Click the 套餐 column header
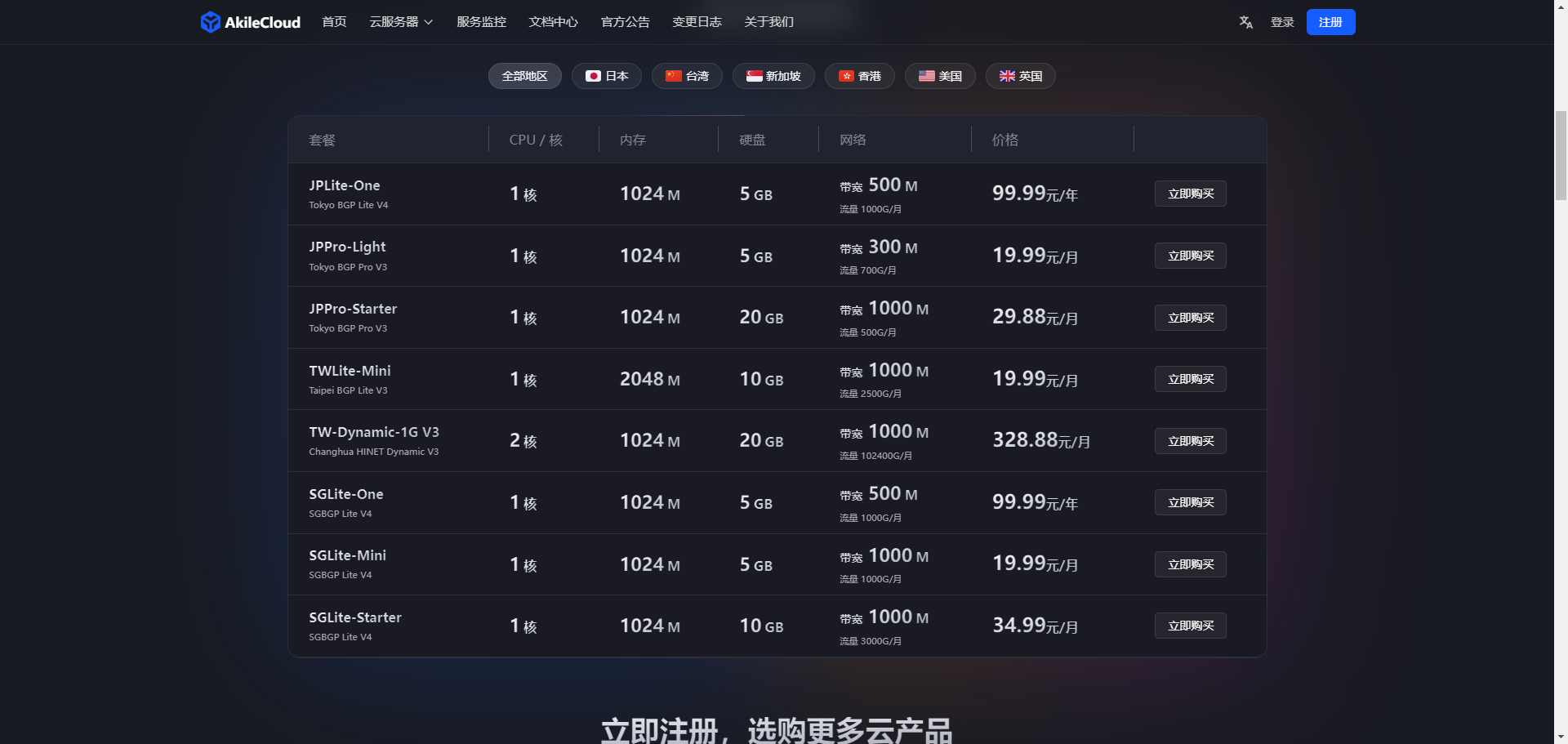The width and height of the screenshot is (1568, 744). click(322, 140)
